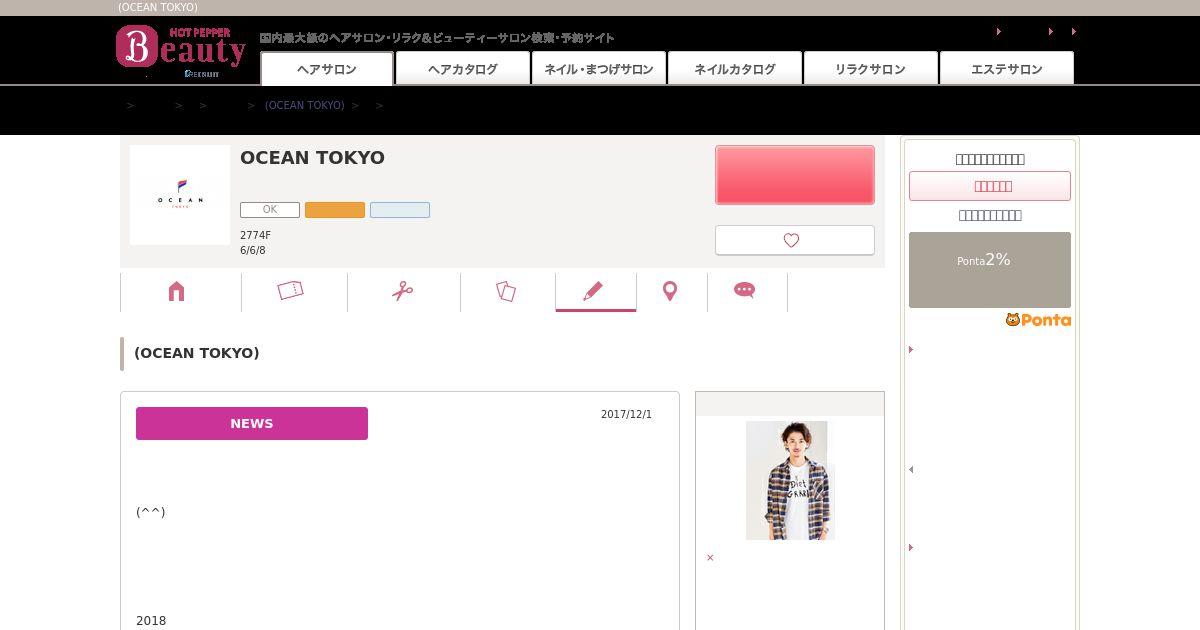Viewport: 1200px width, 630px height.
Task: Click the orange tag badge under salon name
Action: (335, 210)
